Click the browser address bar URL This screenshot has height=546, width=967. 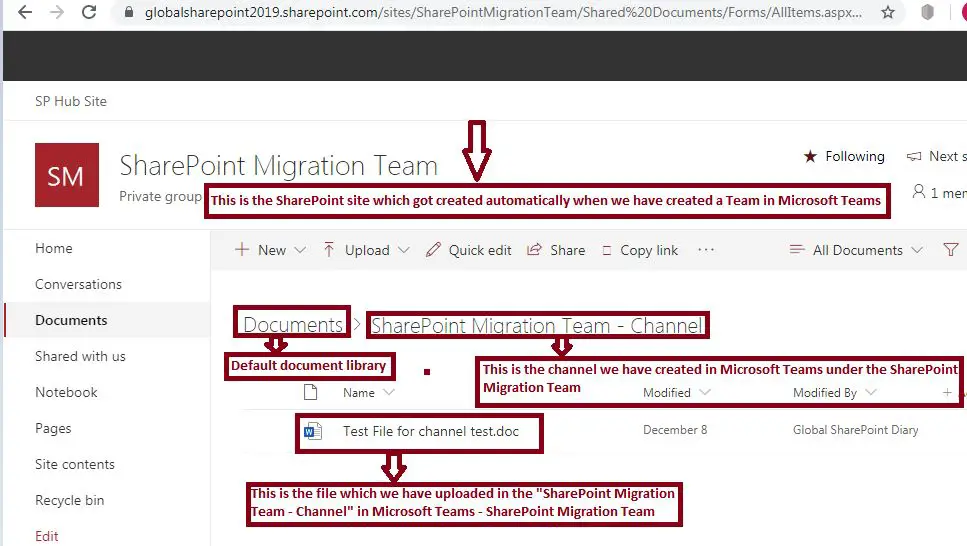503,12
